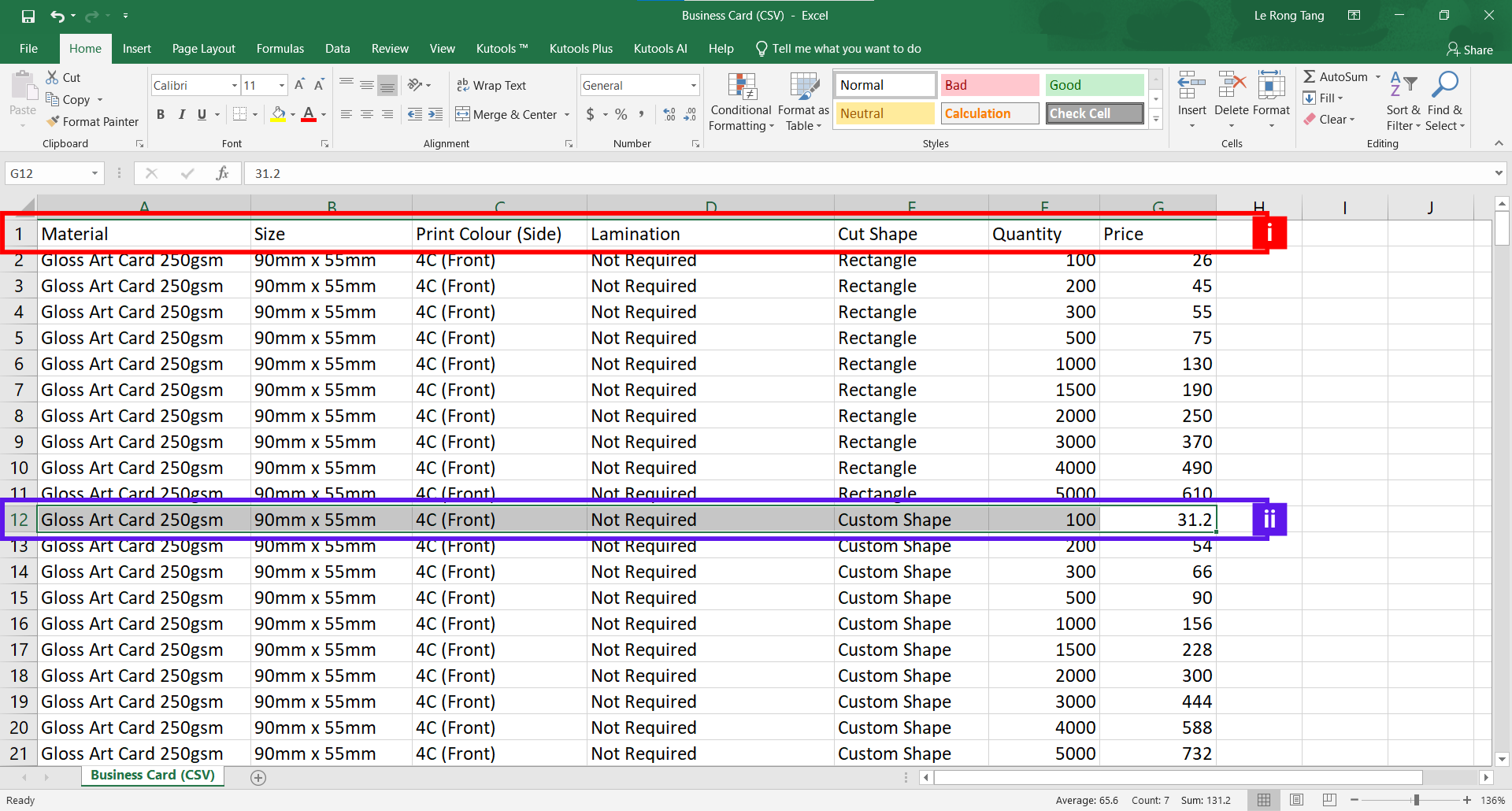Click the add new sheet plus icon
1512x811 pixels.
[x=258, y=778]
